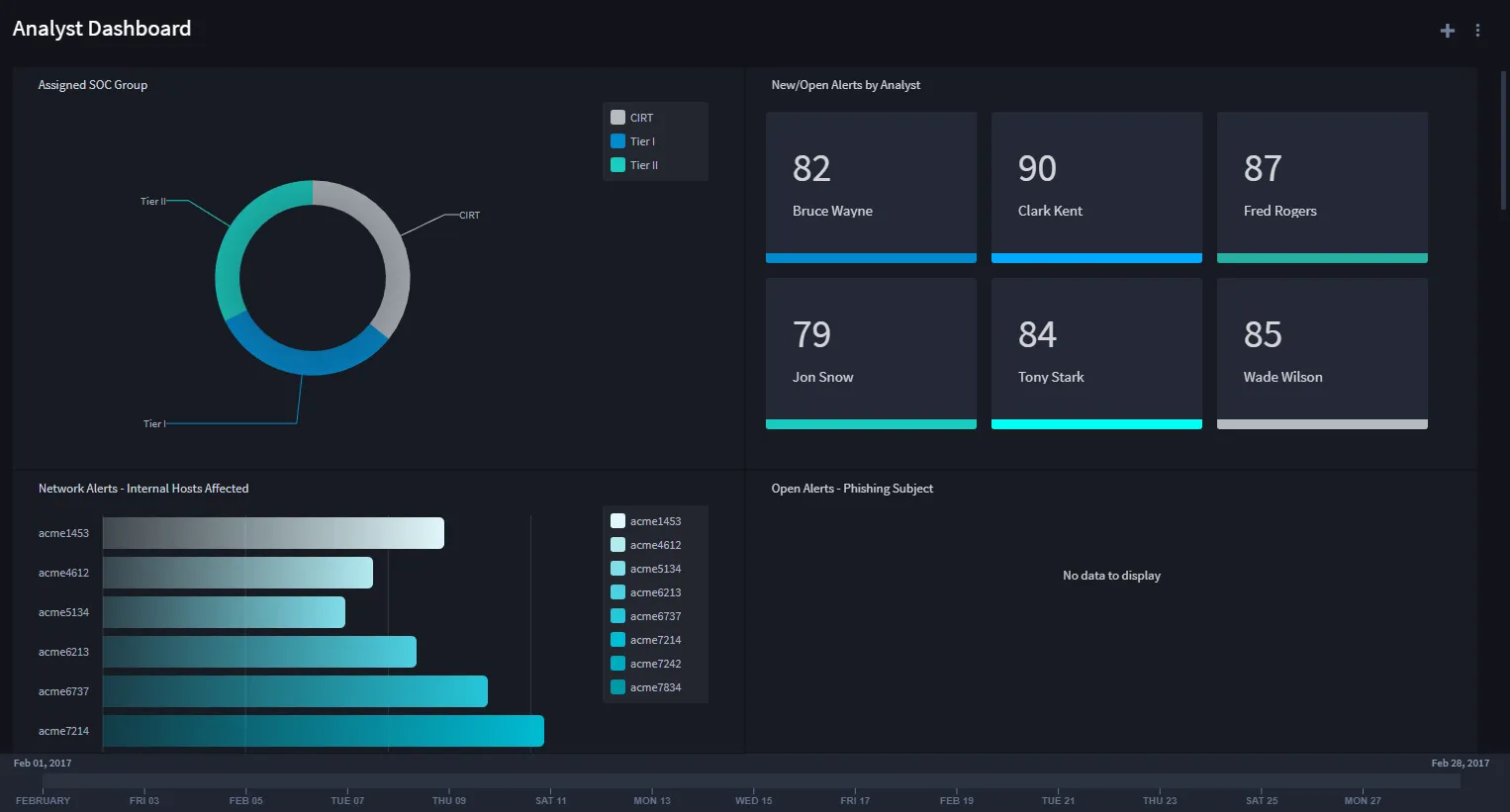The width and height of the screenshot is (1510, 812).
Task: Click the alert count 84
Action: click(x=1037, y=335)
